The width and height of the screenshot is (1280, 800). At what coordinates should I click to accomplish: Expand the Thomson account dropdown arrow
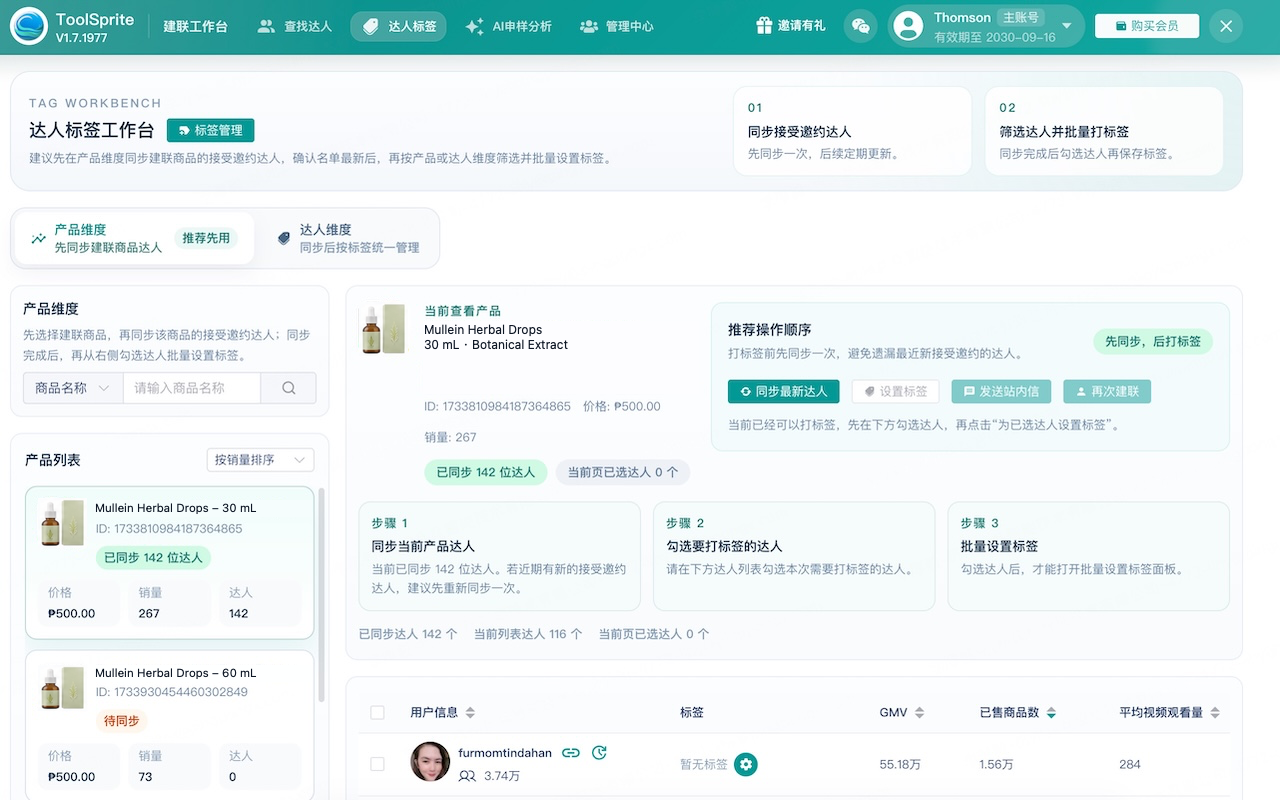(x=1067, y=26)
